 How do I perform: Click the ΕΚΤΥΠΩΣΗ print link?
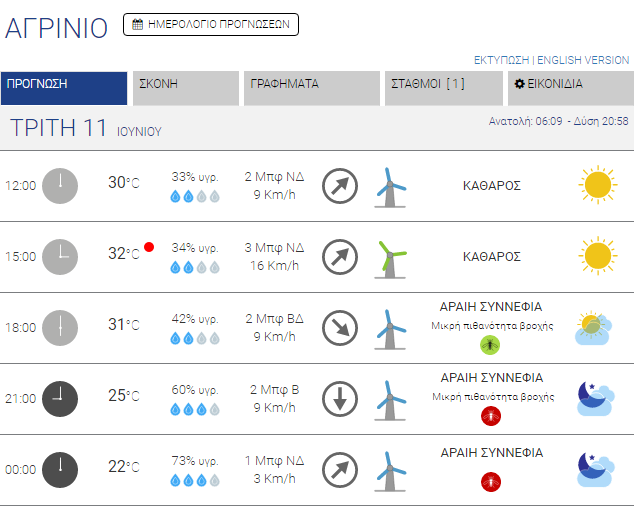coord(502,60)
